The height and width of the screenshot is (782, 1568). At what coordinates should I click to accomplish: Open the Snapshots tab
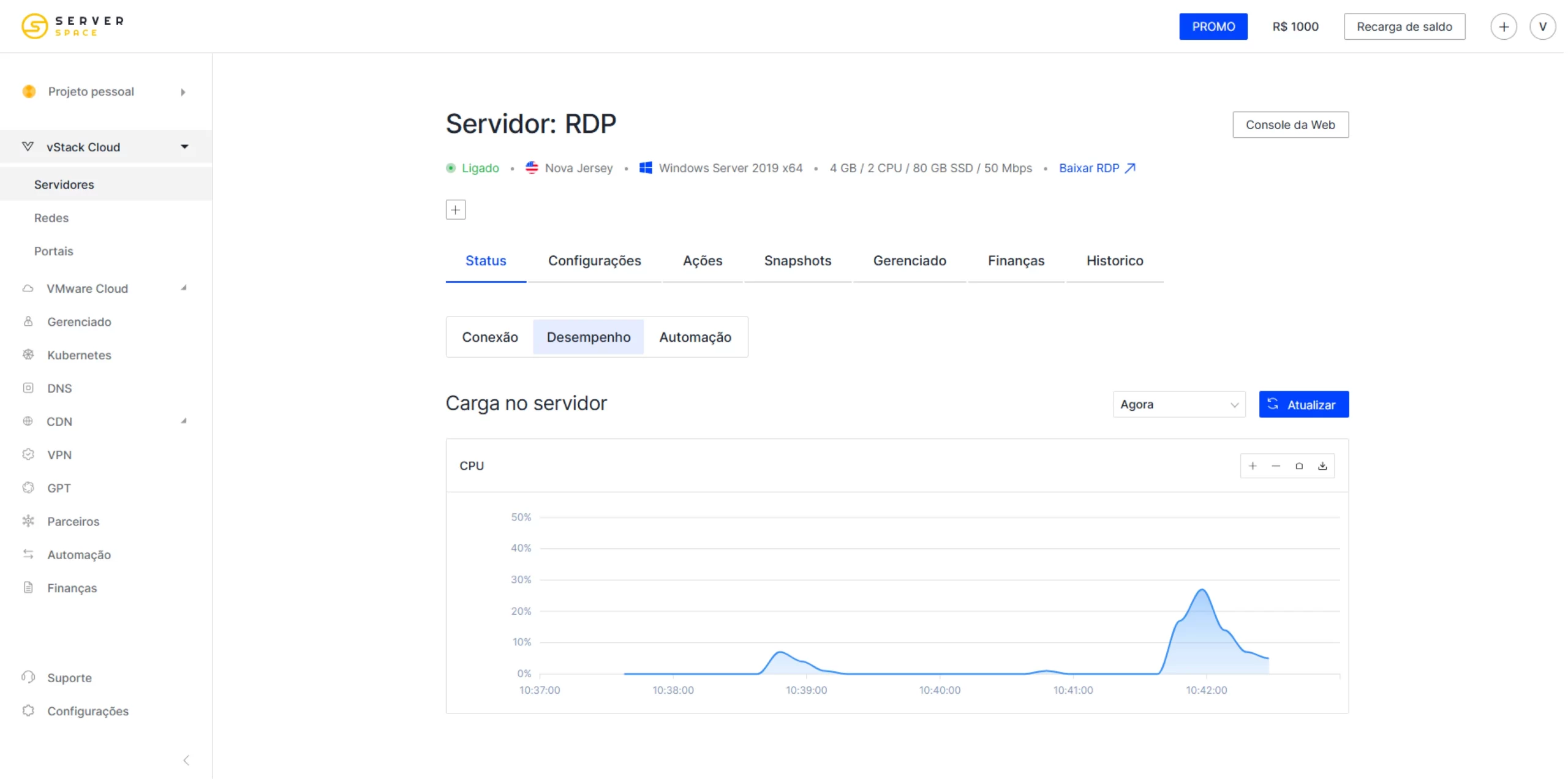[x=797, y=261]
